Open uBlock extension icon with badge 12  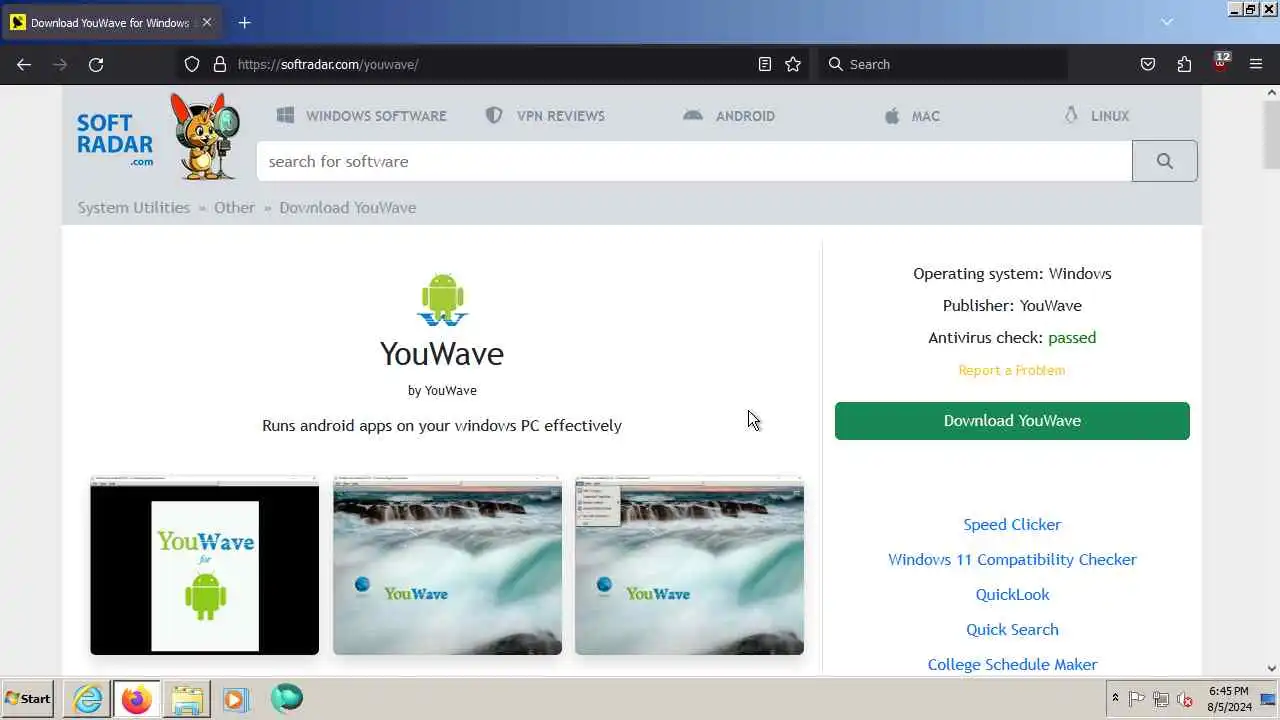[1220, 63]
